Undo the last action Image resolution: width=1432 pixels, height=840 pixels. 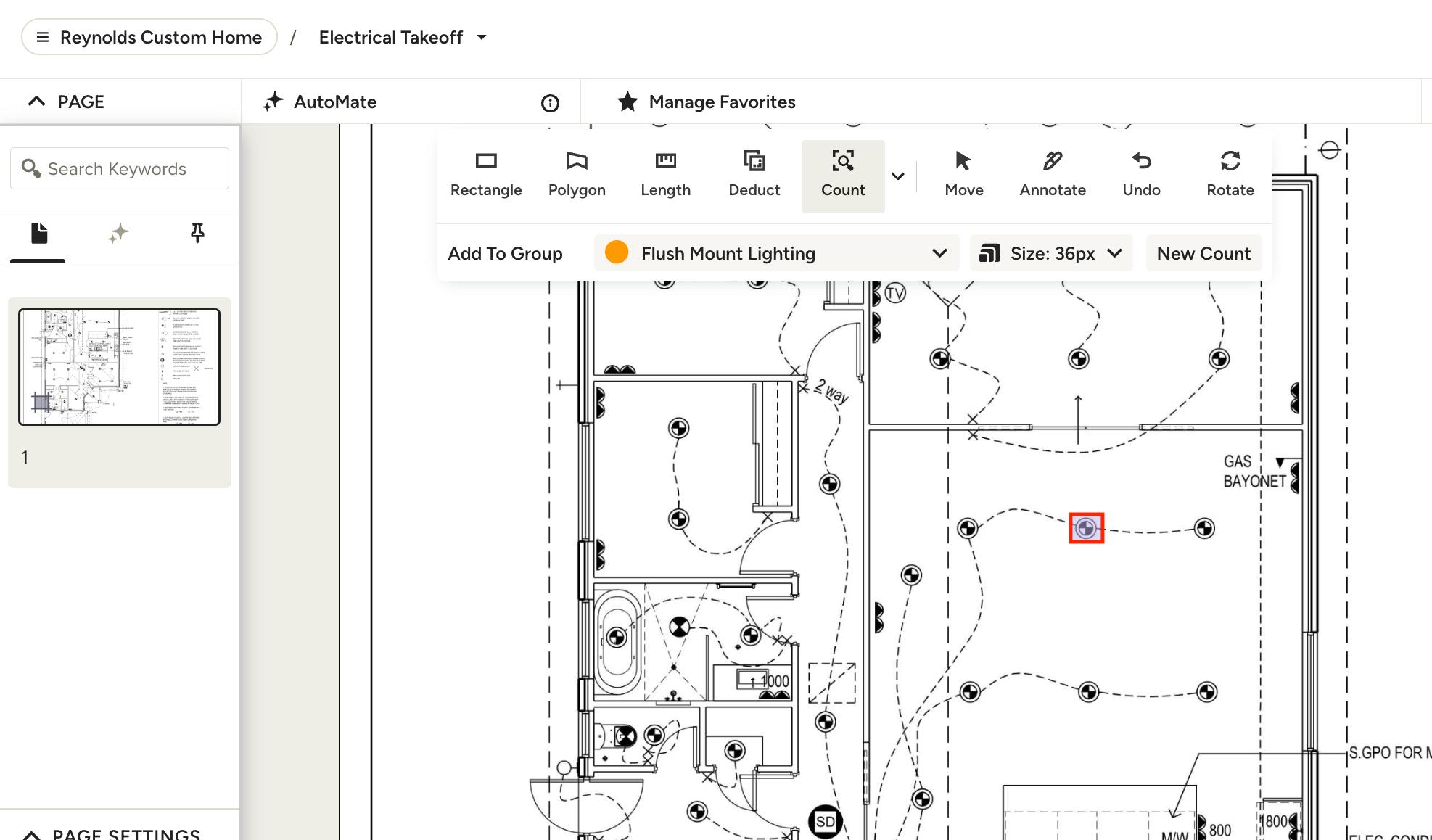pyautogui.click(x=1141, y=175)
